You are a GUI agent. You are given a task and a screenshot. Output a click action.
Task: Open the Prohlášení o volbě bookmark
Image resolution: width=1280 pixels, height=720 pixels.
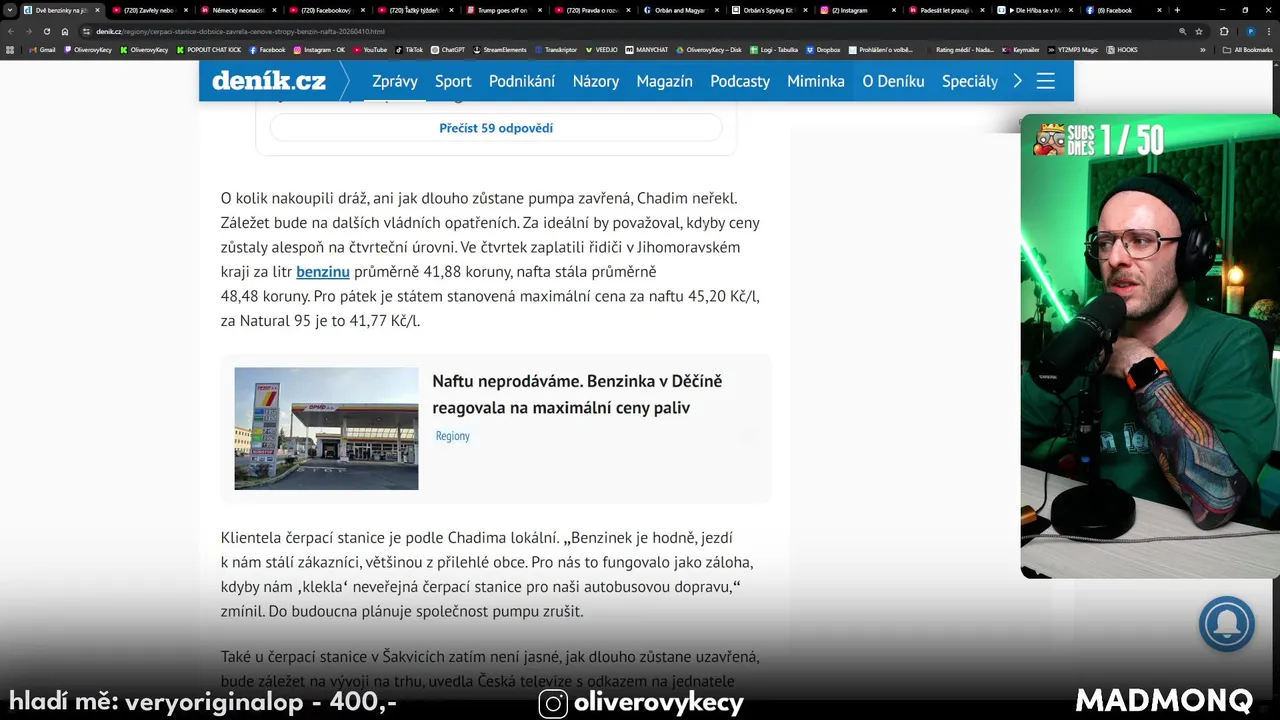880,49
